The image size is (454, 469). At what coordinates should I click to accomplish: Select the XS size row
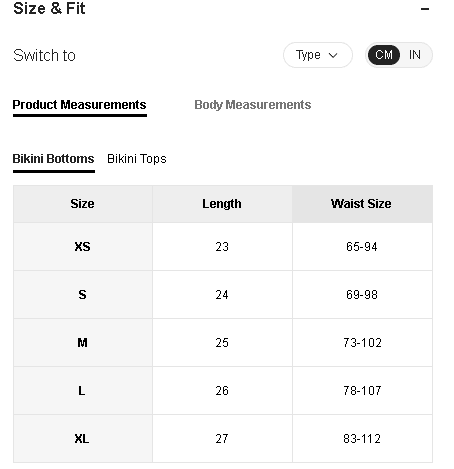(223, 247)
